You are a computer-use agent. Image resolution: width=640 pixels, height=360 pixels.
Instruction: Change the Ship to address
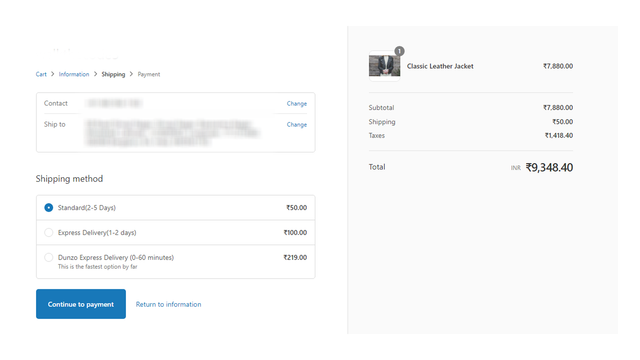point(297,124)
